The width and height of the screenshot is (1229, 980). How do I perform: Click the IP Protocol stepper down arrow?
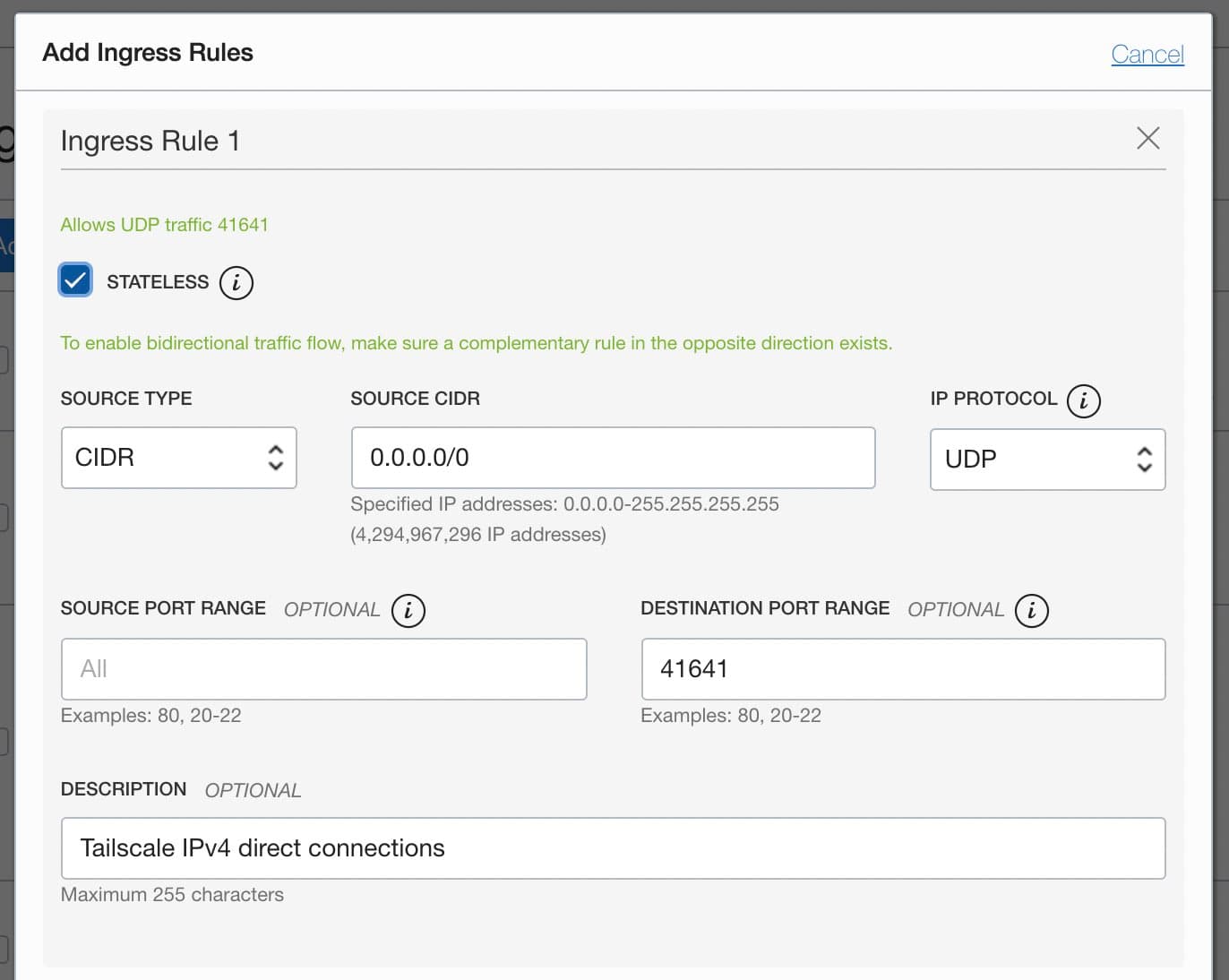pyautogui.click(x=1144, y=468)
